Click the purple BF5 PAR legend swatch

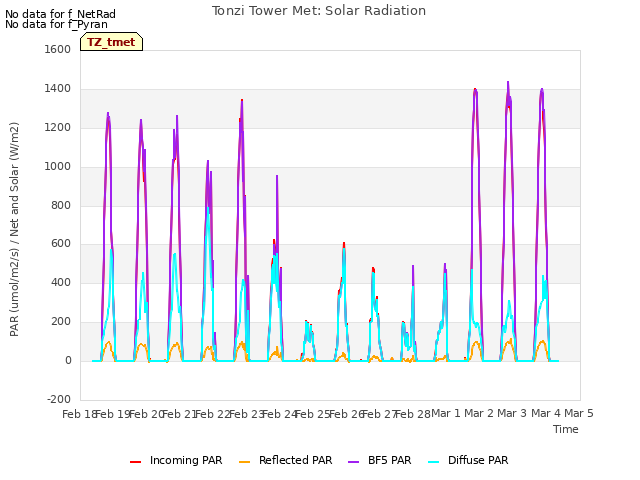tap(353, 462)
